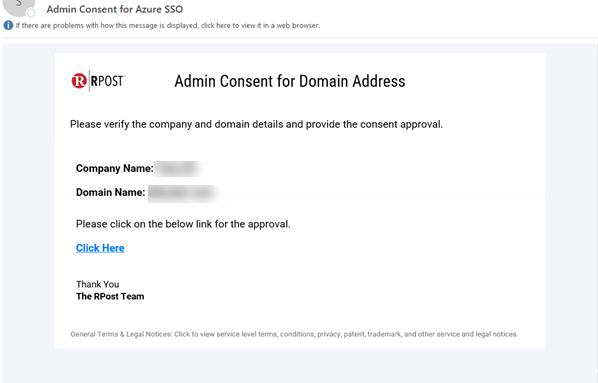This screenshot has height=383, width=598.
Task: Click the Company Name label
Action: pyautogui.click(x=114, y=169)
